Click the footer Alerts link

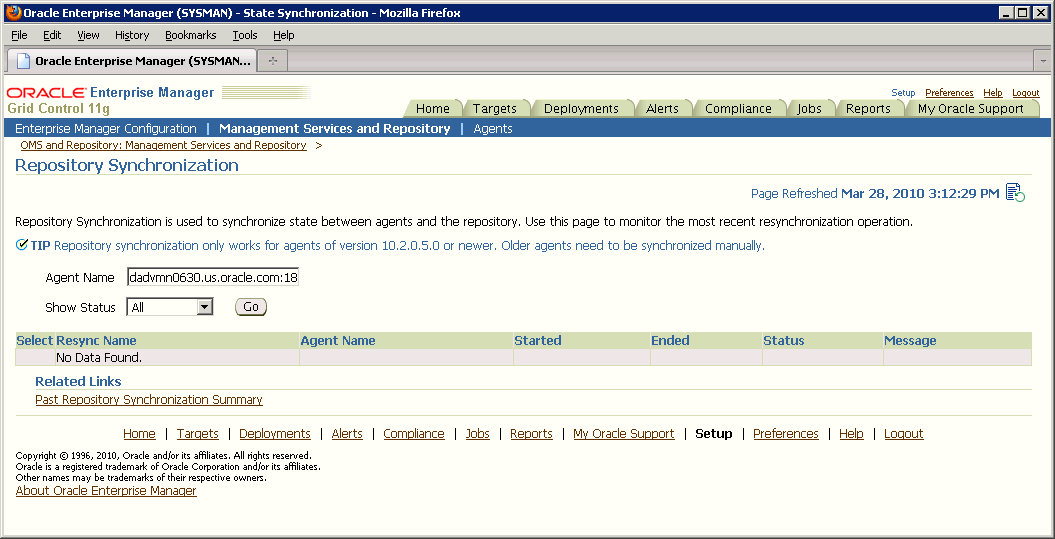(347, 434)
